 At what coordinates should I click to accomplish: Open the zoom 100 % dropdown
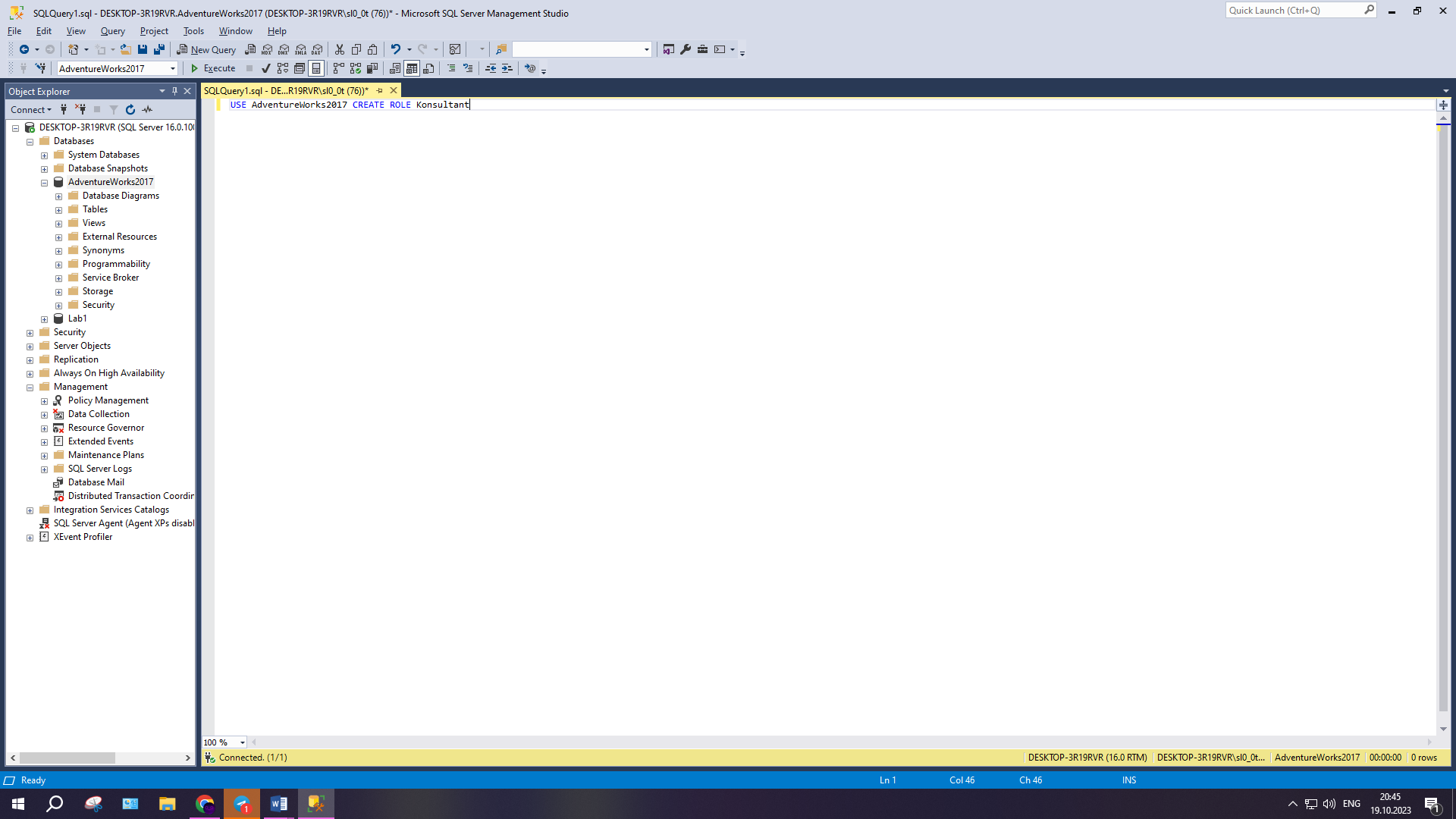[243, 742]
